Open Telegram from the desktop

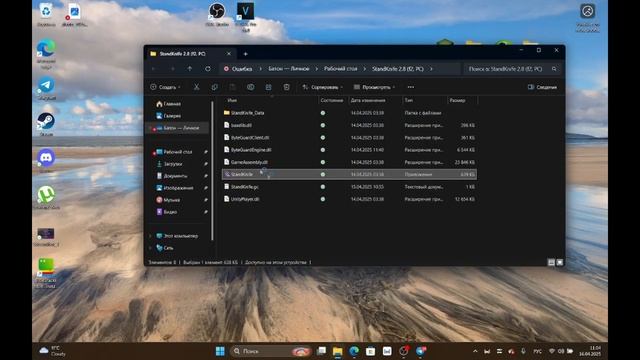point(46,88)
